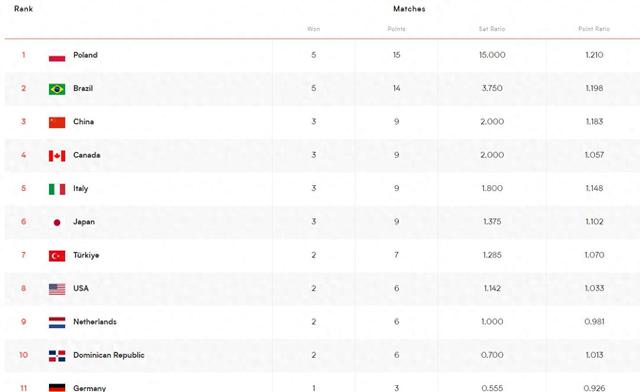Image resolution: width=640 pixels, height=392 pixels.
Task: Click the Rank column header
Action: 23,9
